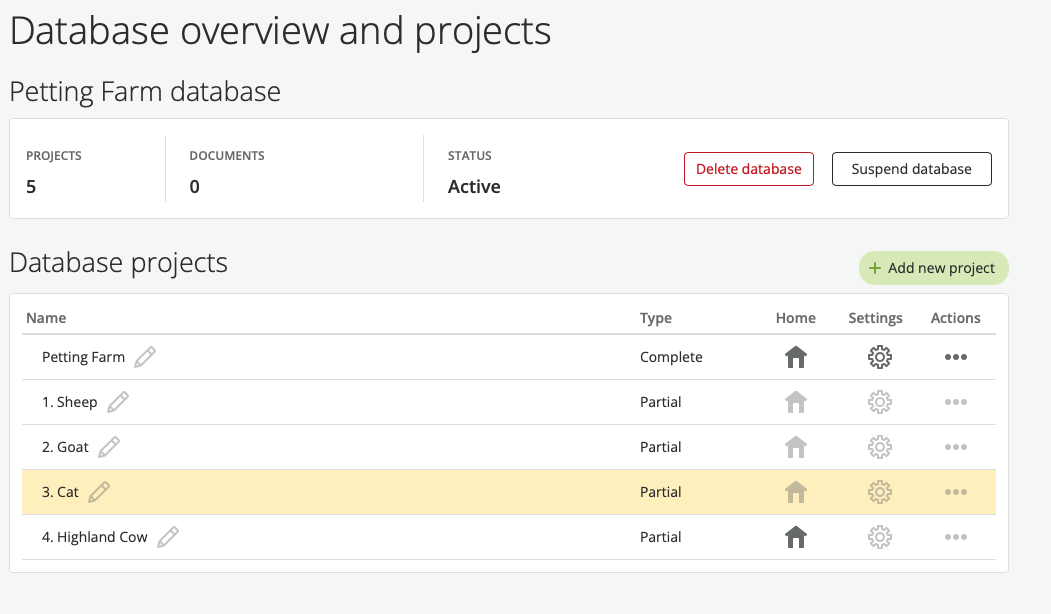Suspend the Petting Farm database
Viewport: 1051px width, 614px height.
912,169
